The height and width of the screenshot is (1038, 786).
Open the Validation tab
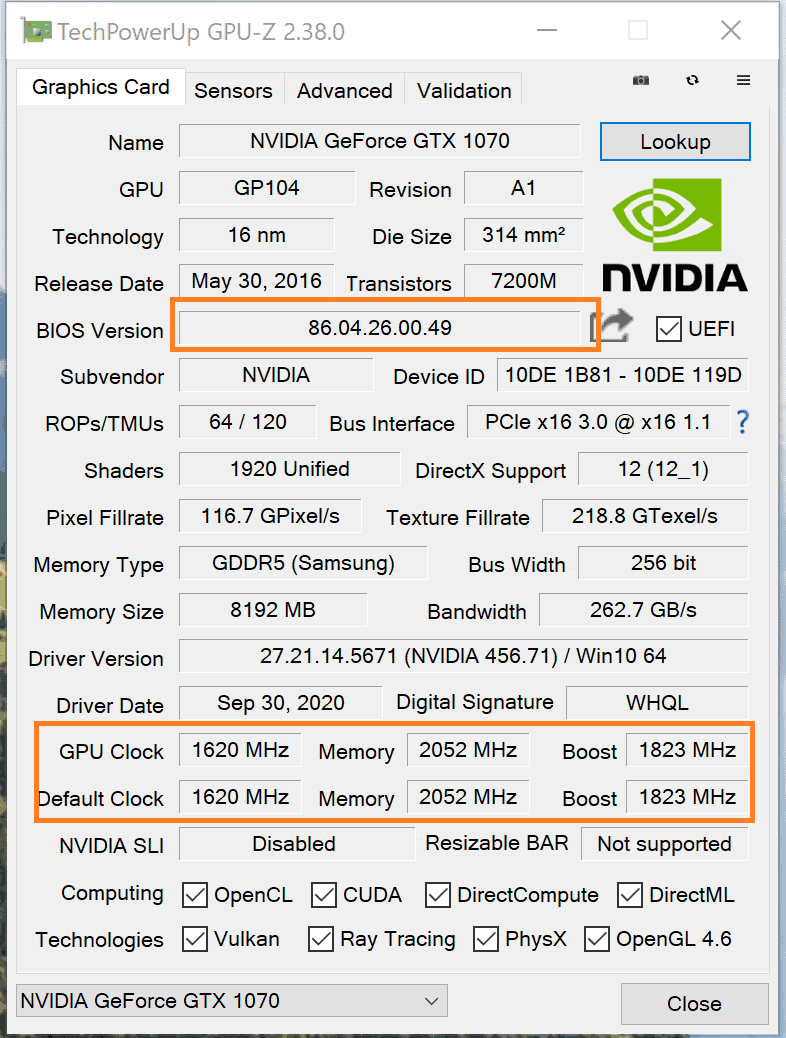click(x=463, y=90)
